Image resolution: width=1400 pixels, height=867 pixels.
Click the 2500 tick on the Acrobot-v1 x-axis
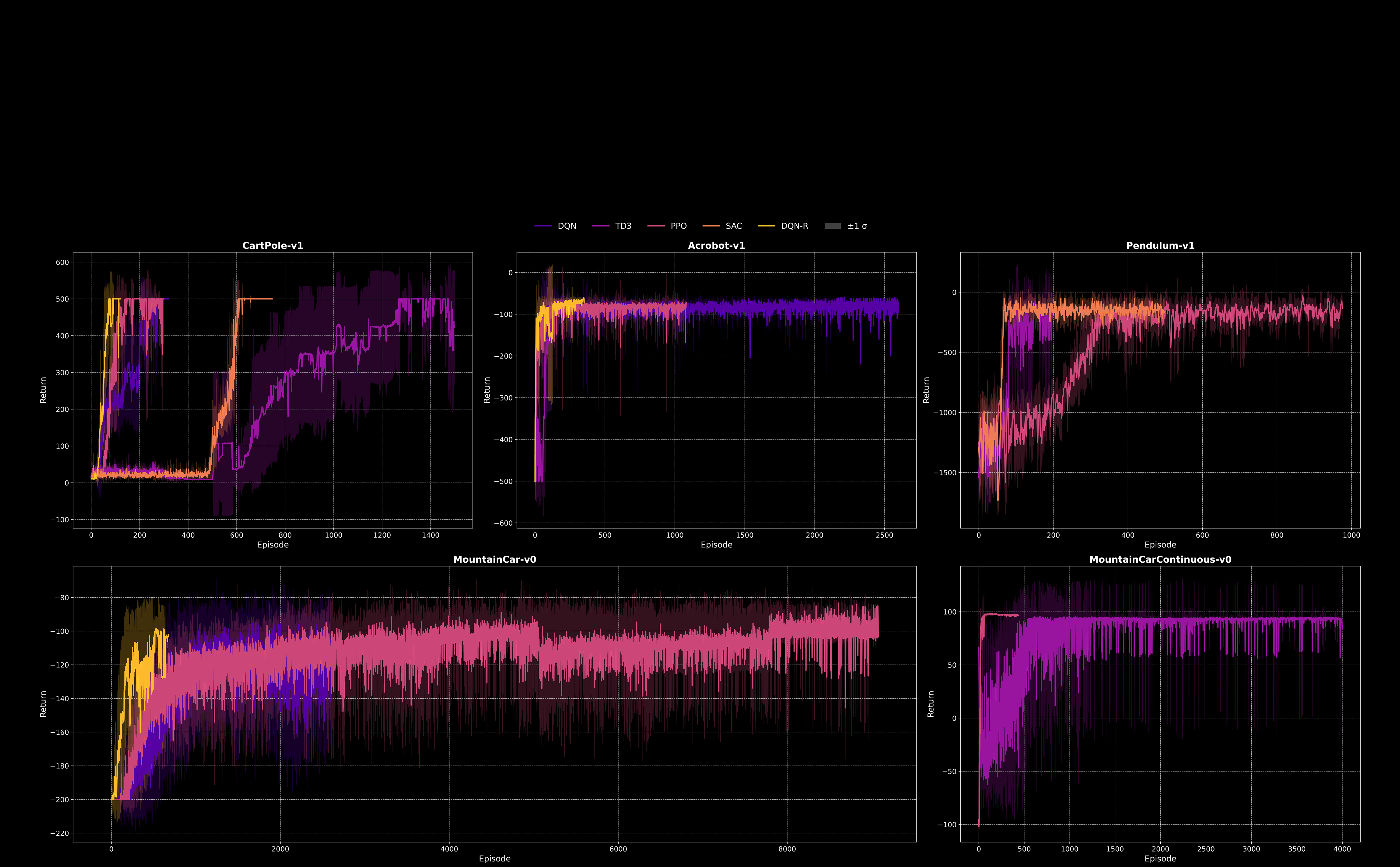[x=884, y=535]
